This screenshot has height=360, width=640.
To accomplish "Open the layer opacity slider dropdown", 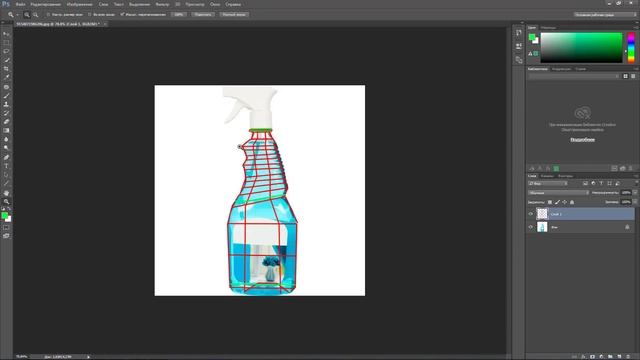I will 635,193.
